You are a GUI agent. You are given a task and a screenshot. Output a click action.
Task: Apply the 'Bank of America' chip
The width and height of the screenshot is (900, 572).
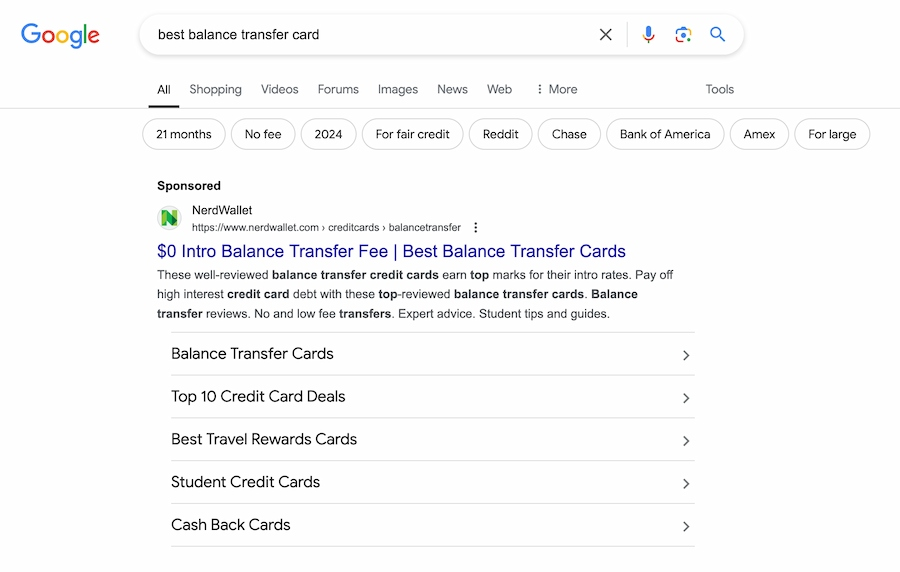point(665,134)
